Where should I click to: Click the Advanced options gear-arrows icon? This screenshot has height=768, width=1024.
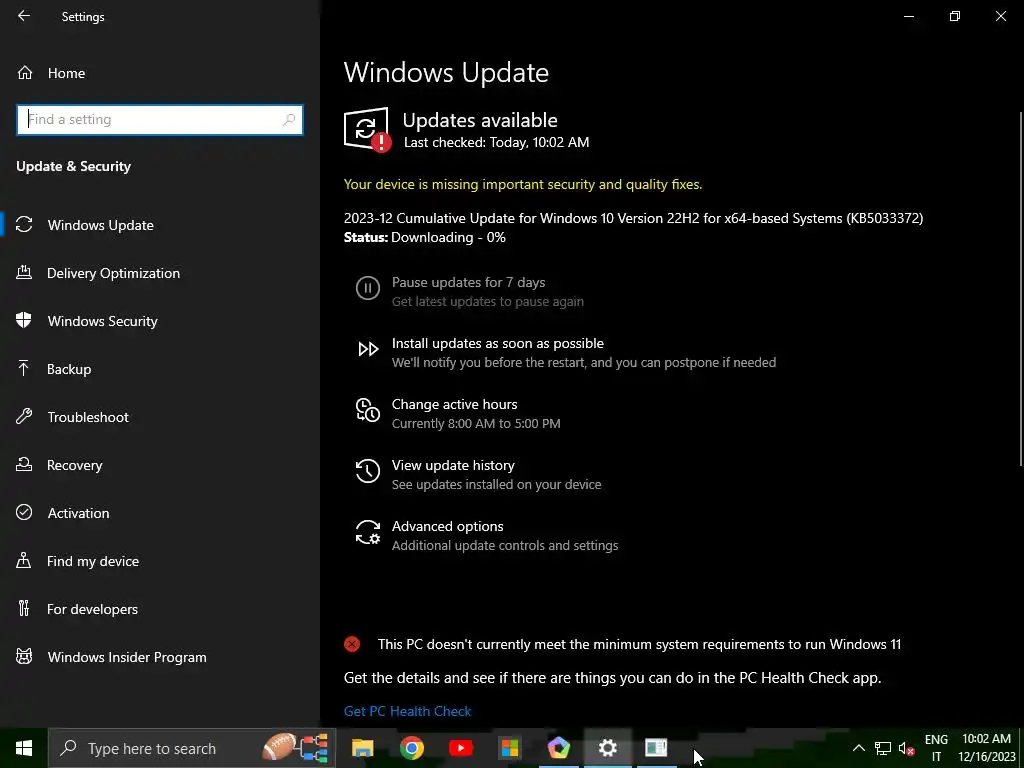pyautogui.click(x=368, y=532)
